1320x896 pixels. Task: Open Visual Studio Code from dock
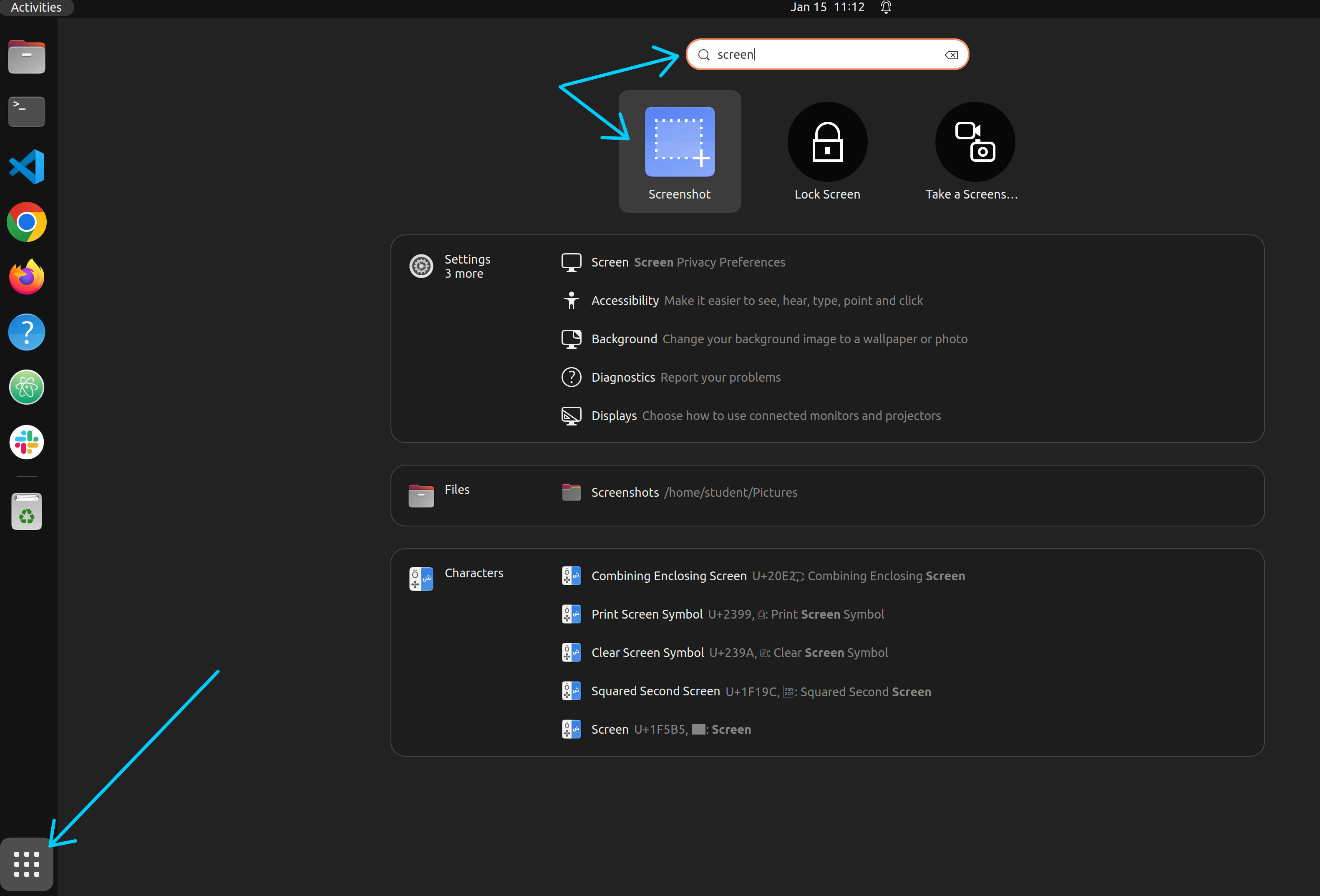point(27,167)
